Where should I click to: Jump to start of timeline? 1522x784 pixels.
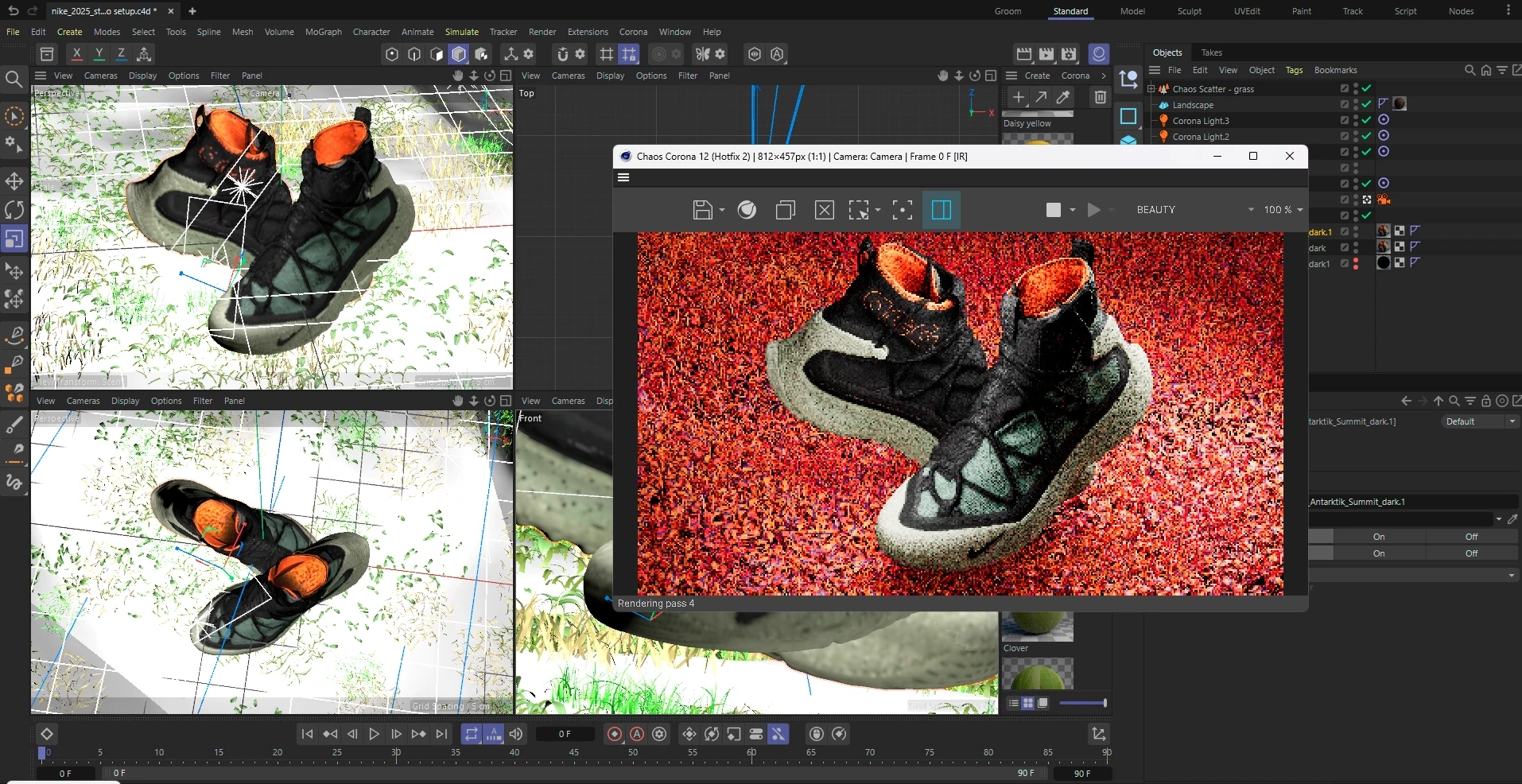click(x=308, y=734)
